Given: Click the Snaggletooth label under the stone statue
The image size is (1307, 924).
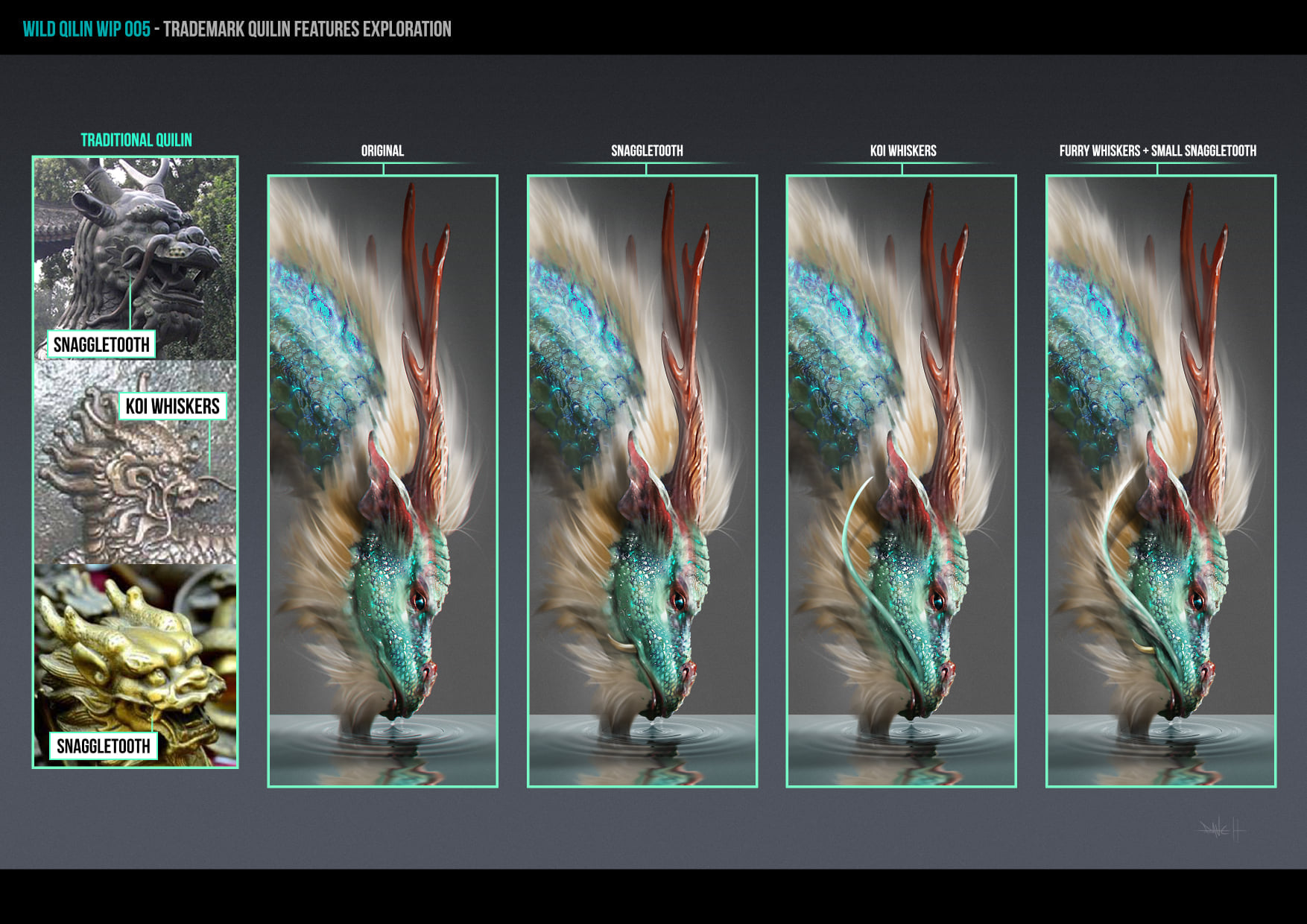Looking at the screenshot, I should 101,344.
